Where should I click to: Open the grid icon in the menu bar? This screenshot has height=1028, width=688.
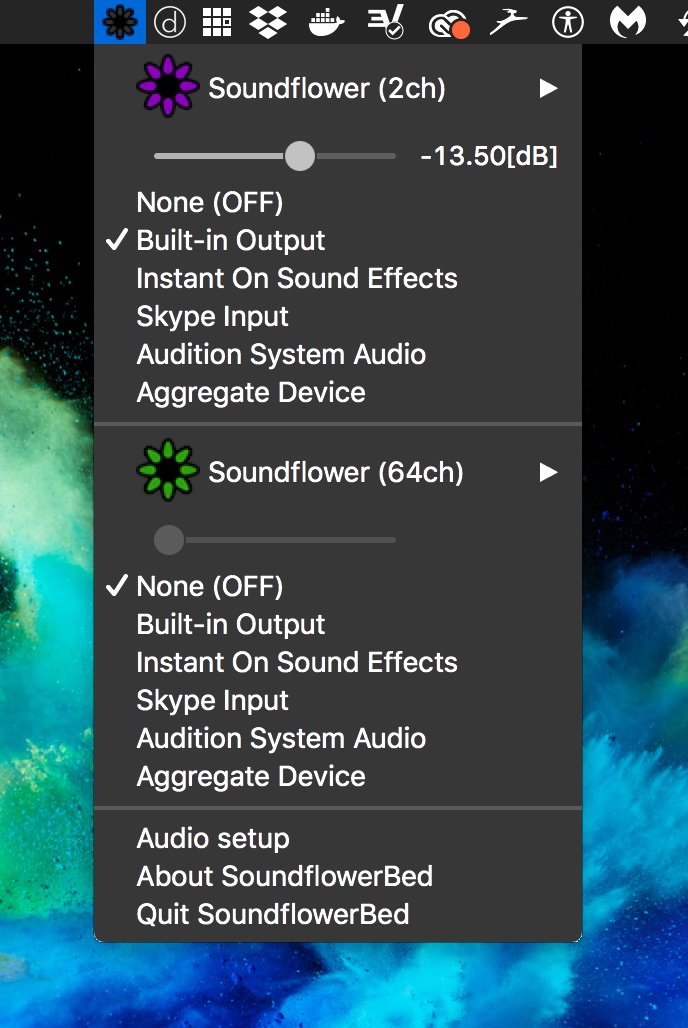[x=216, y=21]
